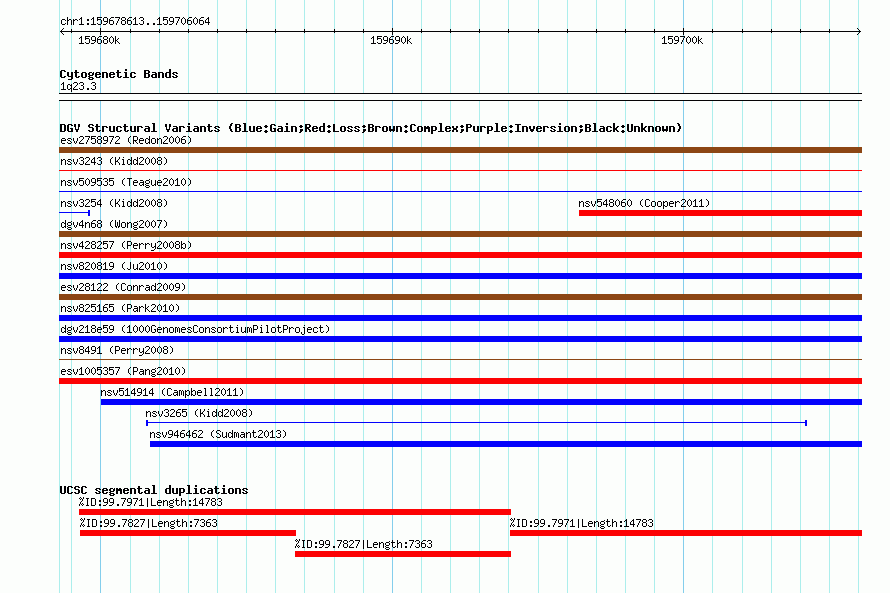The image size is (890, 593).
Task: Open nsv548060 (Cooper2011) variant label
Action: (x=644, y=203)
